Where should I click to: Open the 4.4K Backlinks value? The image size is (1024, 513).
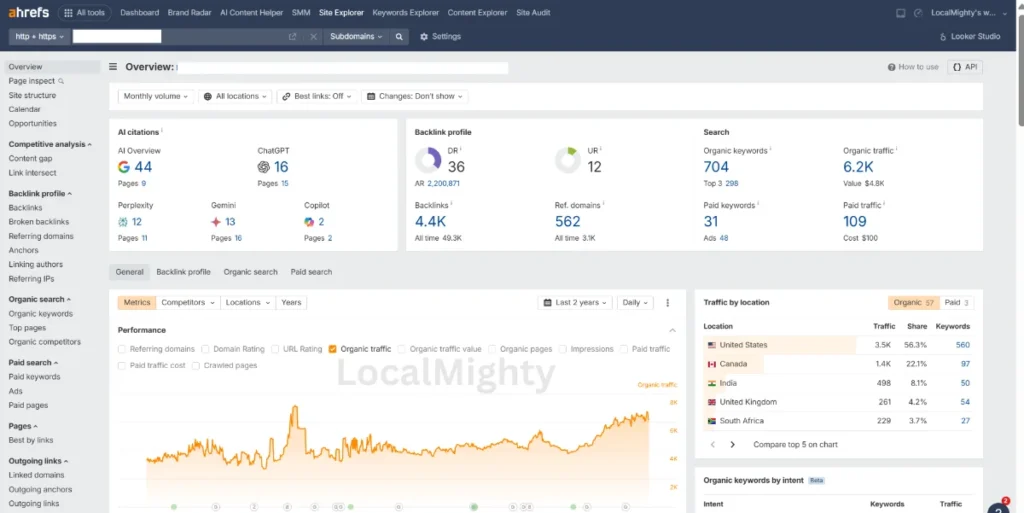[430, 222]
